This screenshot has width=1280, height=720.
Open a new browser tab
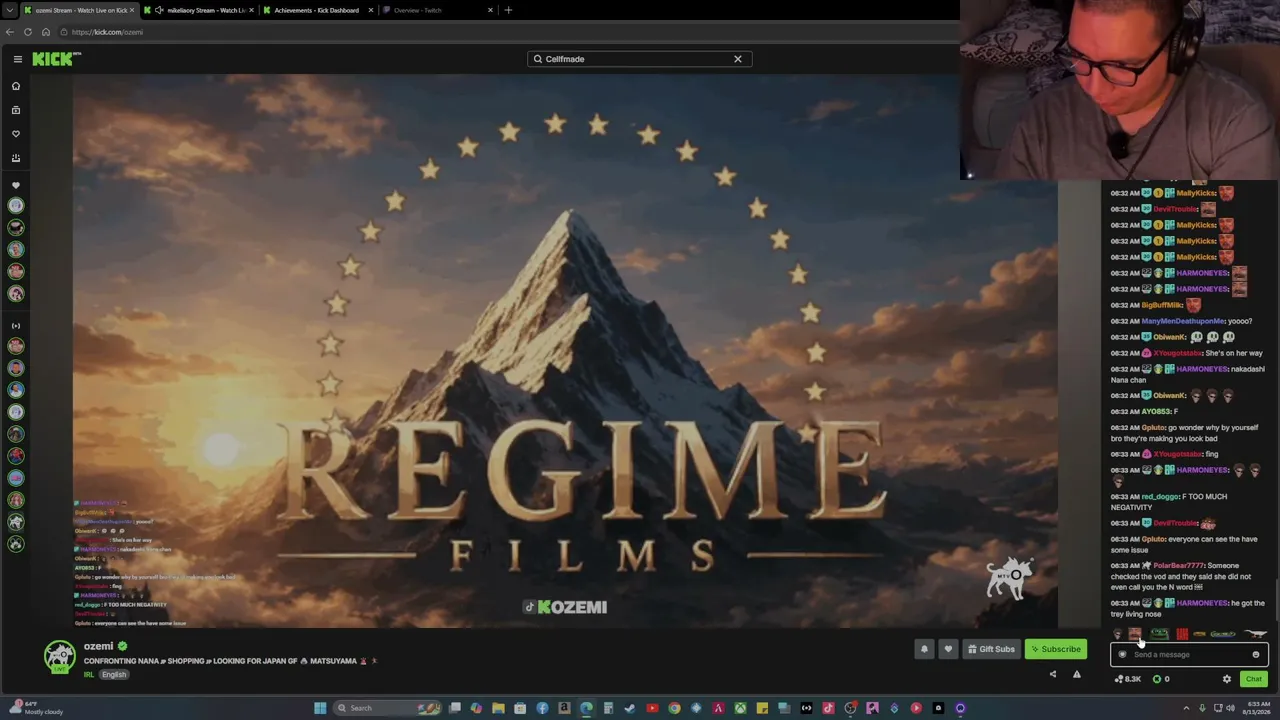point(508,10)
